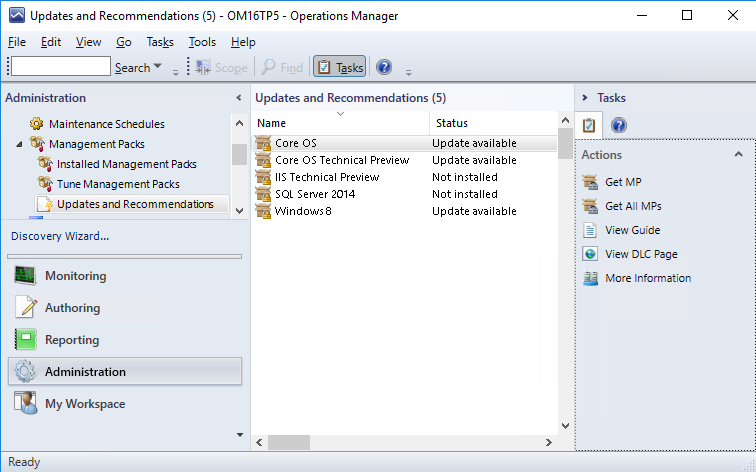The width and height of the screenshot is (756, 472).
Task: Sort list by Name column header
Action: coord(340,123)
